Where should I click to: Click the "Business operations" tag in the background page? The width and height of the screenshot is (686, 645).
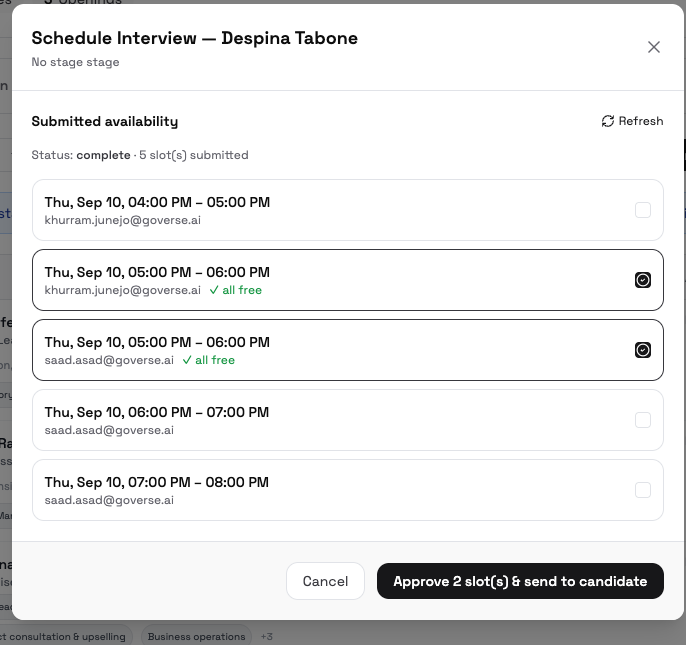coord(196,636)
